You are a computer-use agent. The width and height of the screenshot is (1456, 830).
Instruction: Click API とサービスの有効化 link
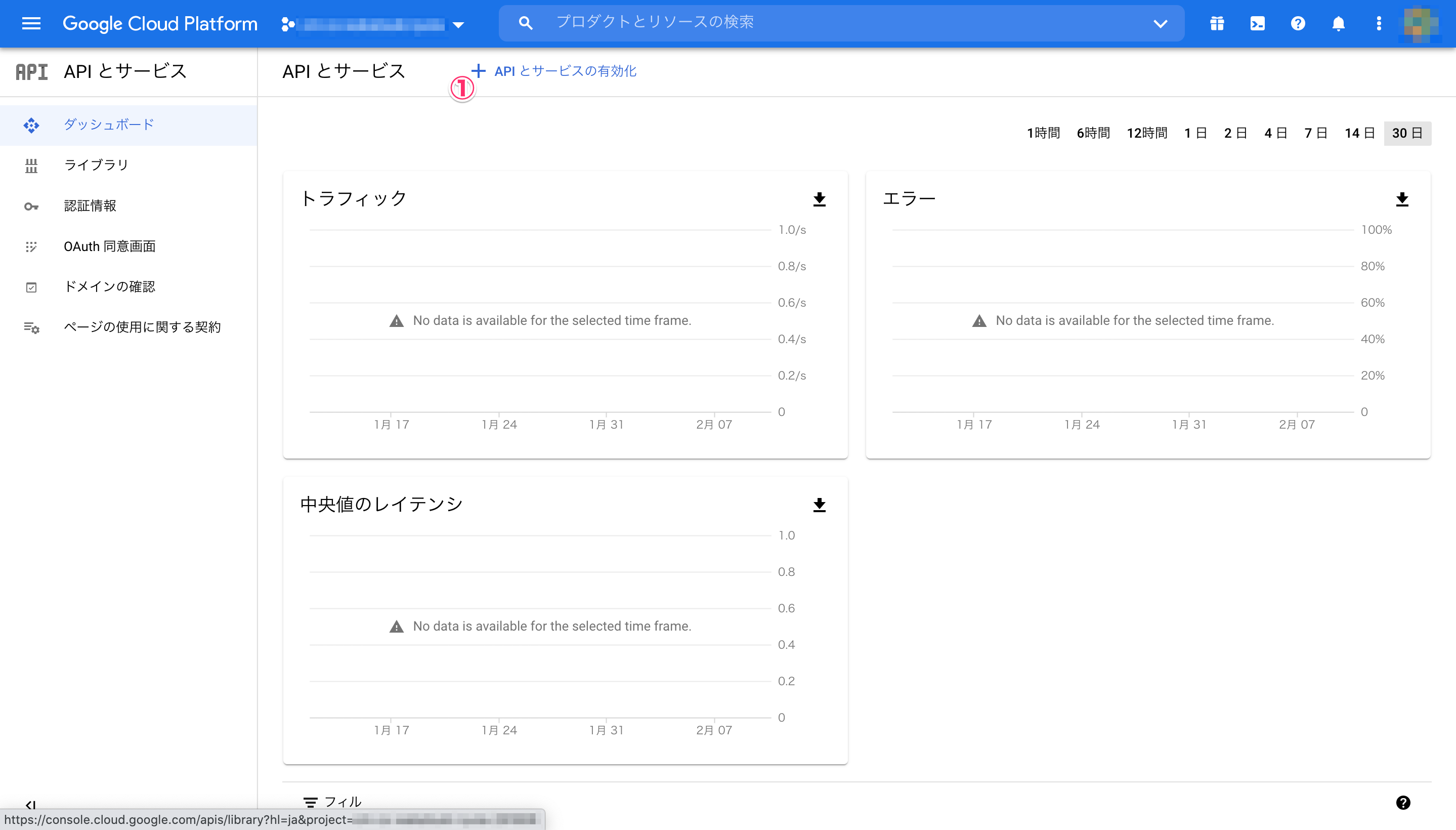pyautogui.click(x=564, y=71)
